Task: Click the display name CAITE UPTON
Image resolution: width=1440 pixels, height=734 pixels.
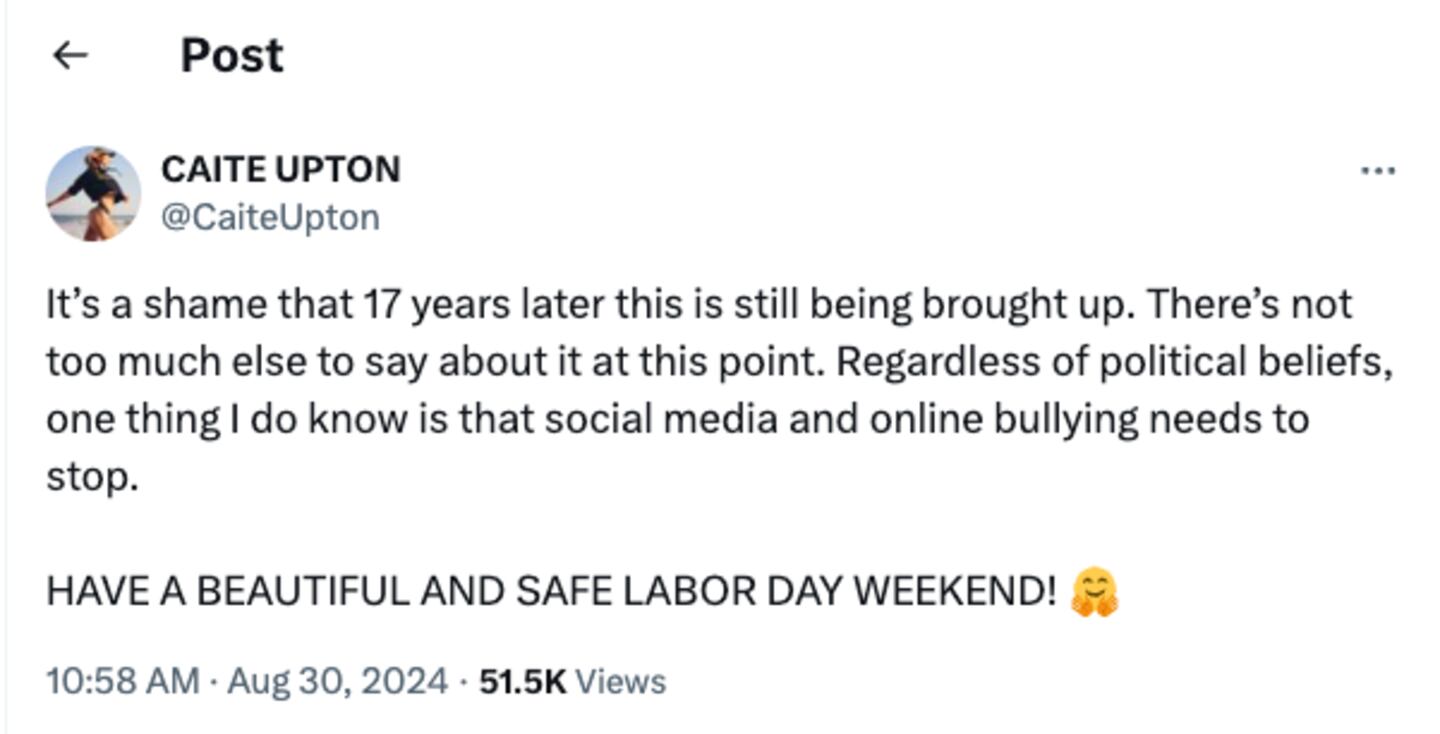Action: [280, 169]
